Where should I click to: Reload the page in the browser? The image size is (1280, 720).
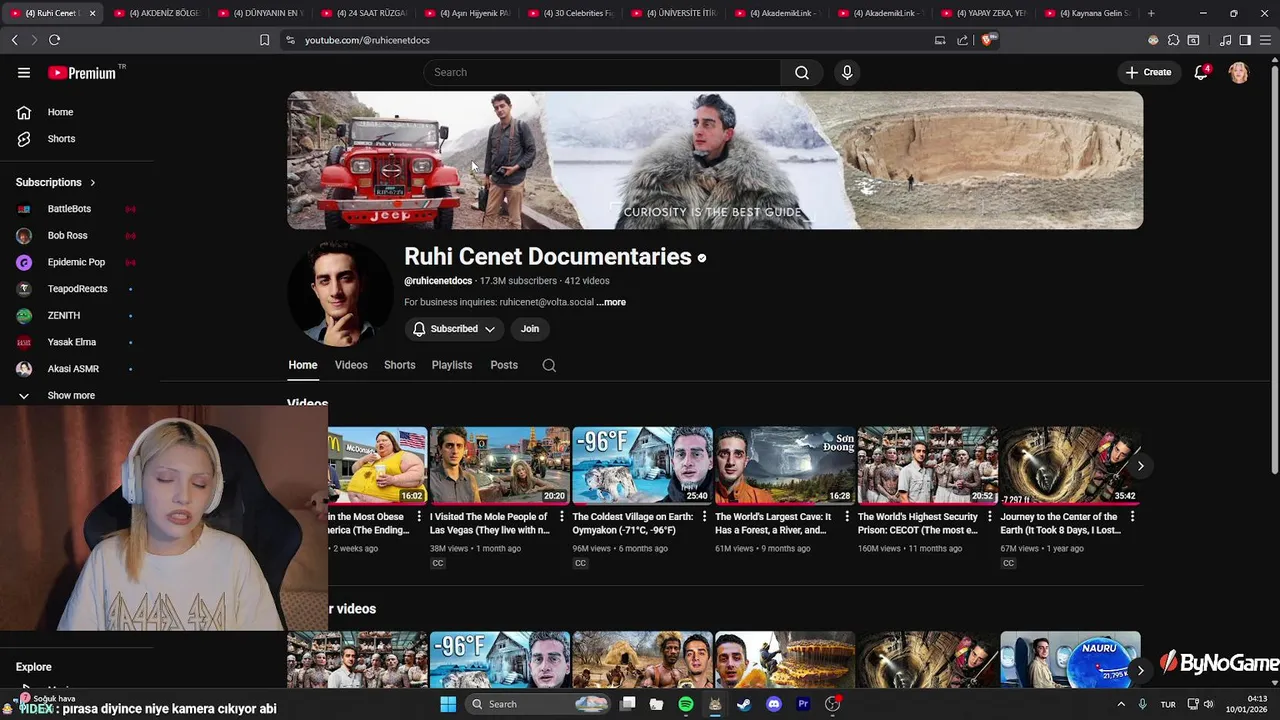click(54, 40)
